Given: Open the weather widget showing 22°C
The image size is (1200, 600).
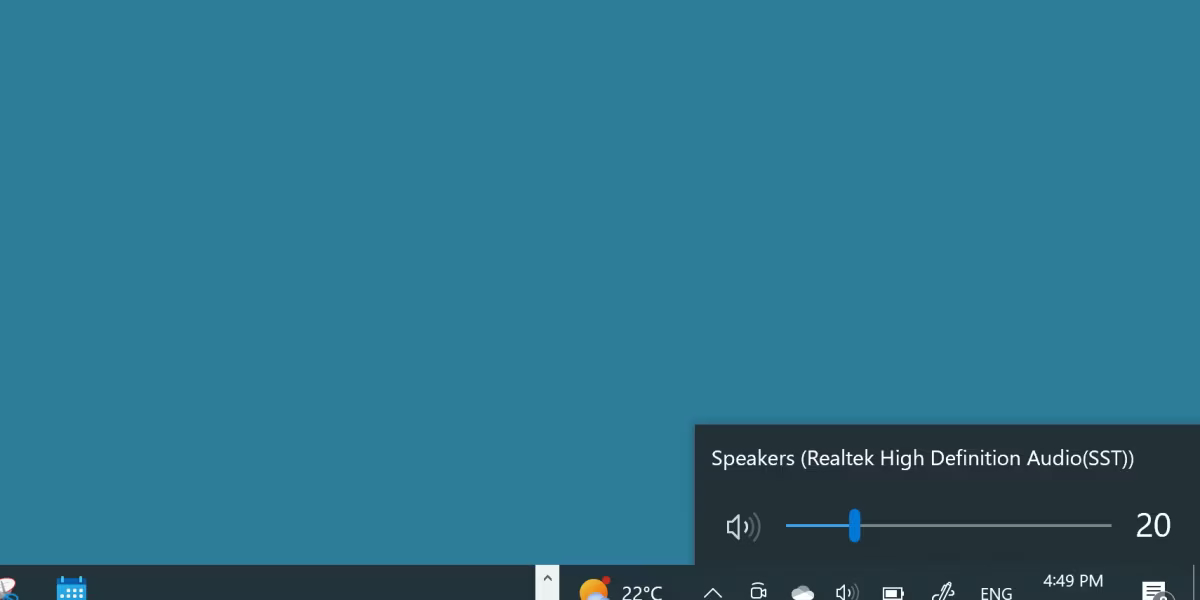Looking at the screenshot, I should coord(621,591).
